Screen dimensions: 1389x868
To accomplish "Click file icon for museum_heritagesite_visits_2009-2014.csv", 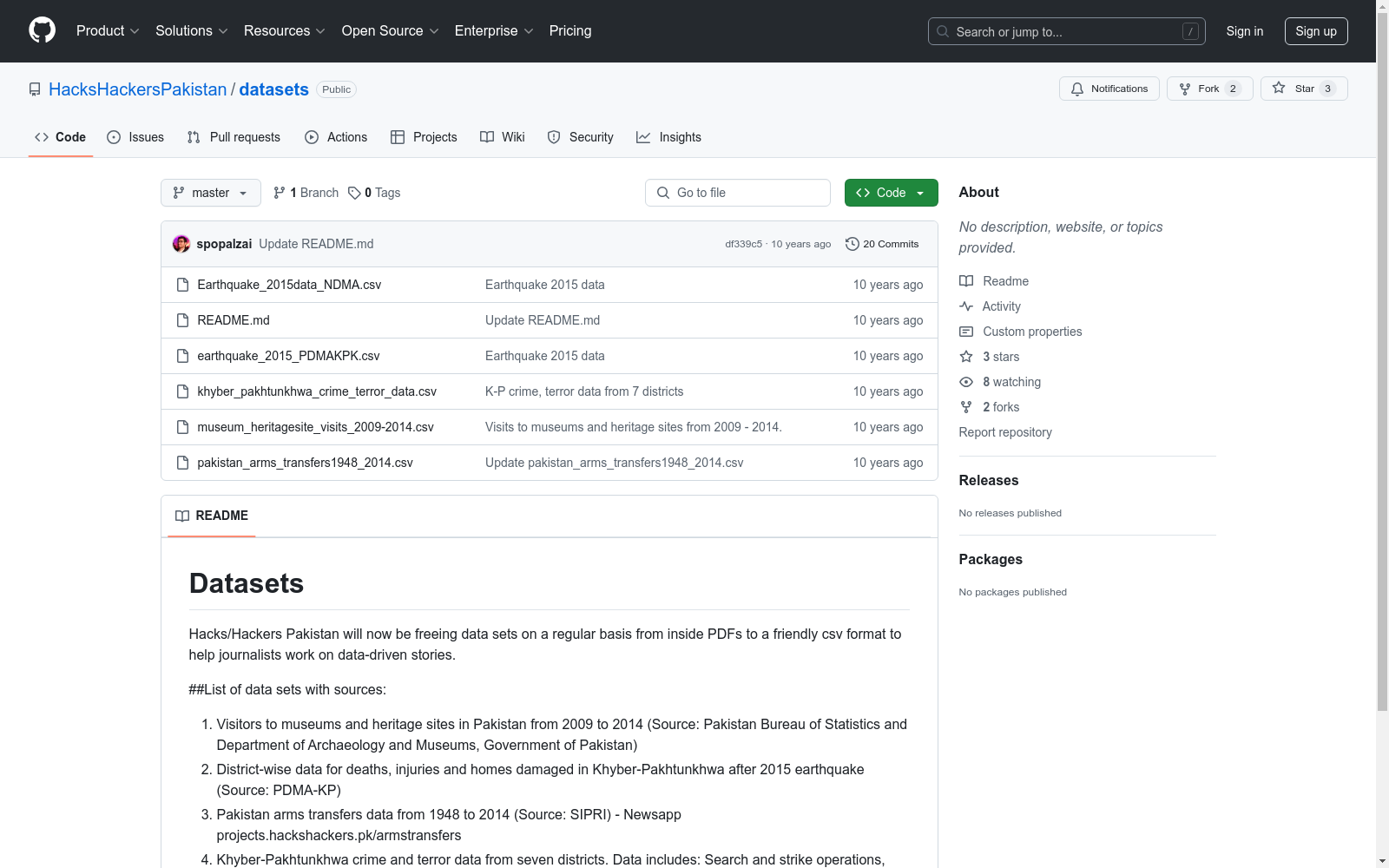I will 182,427.
